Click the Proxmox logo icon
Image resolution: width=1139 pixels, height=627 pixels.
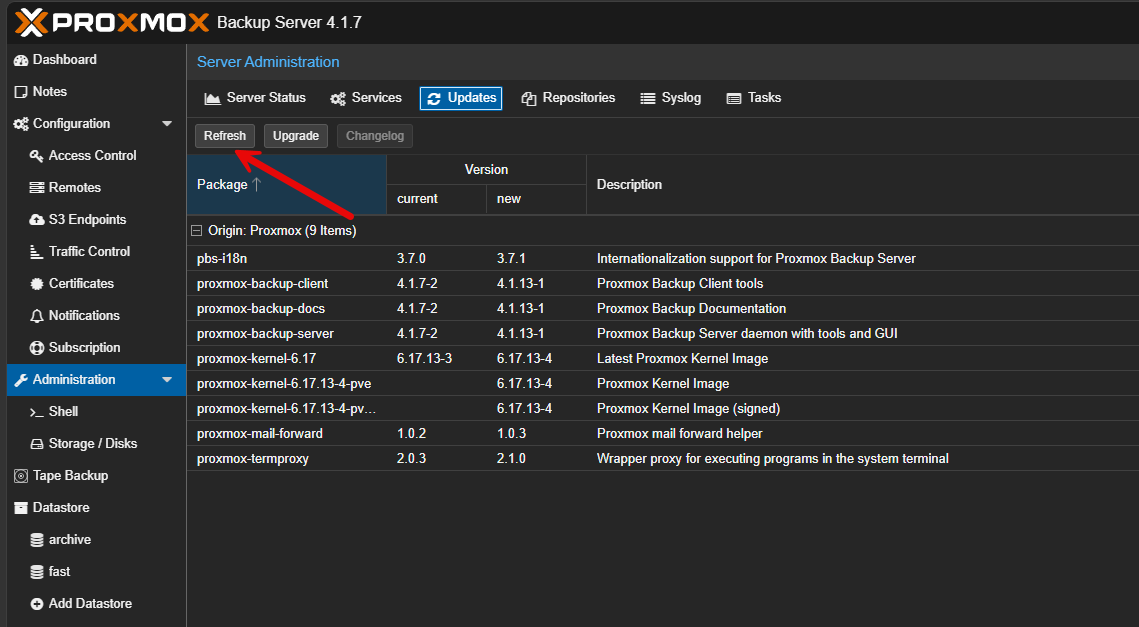coord(31,23)
